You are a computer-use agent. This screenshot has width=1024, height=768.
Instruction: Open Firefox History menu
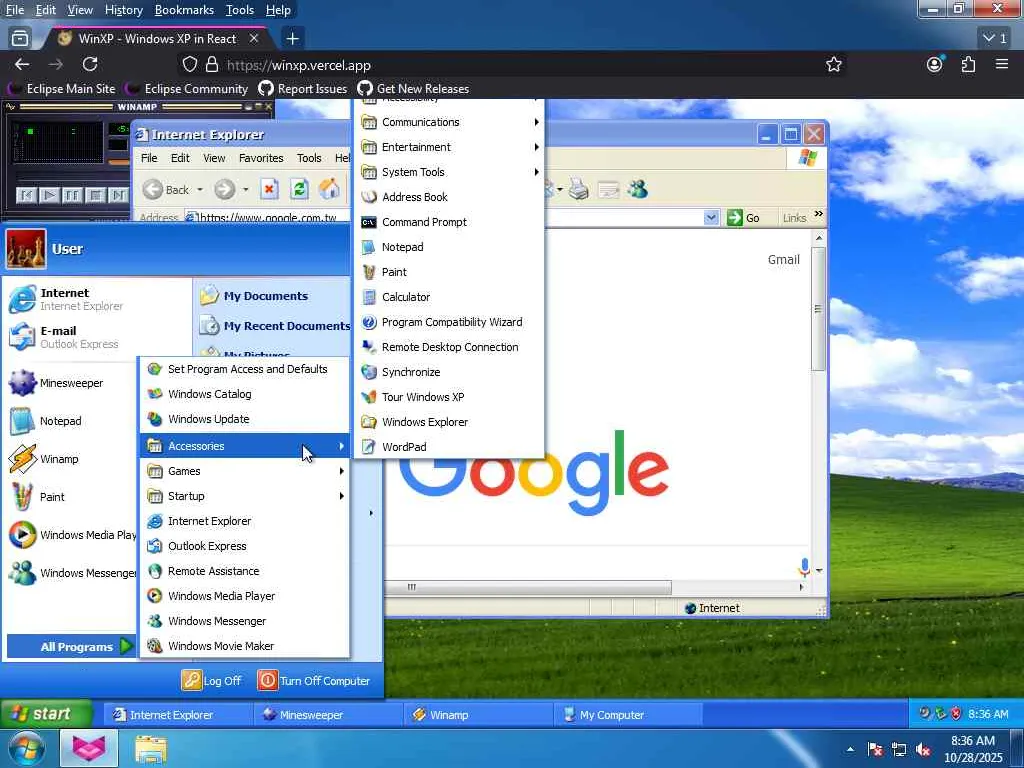pos(123,10)
